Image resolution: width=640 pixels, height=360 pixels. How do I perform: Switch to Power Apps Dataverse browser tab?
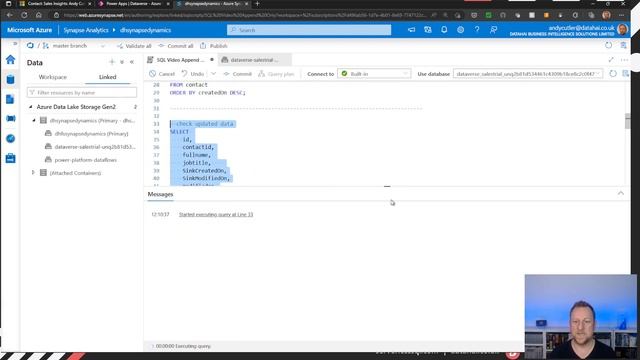coord(133,4)
